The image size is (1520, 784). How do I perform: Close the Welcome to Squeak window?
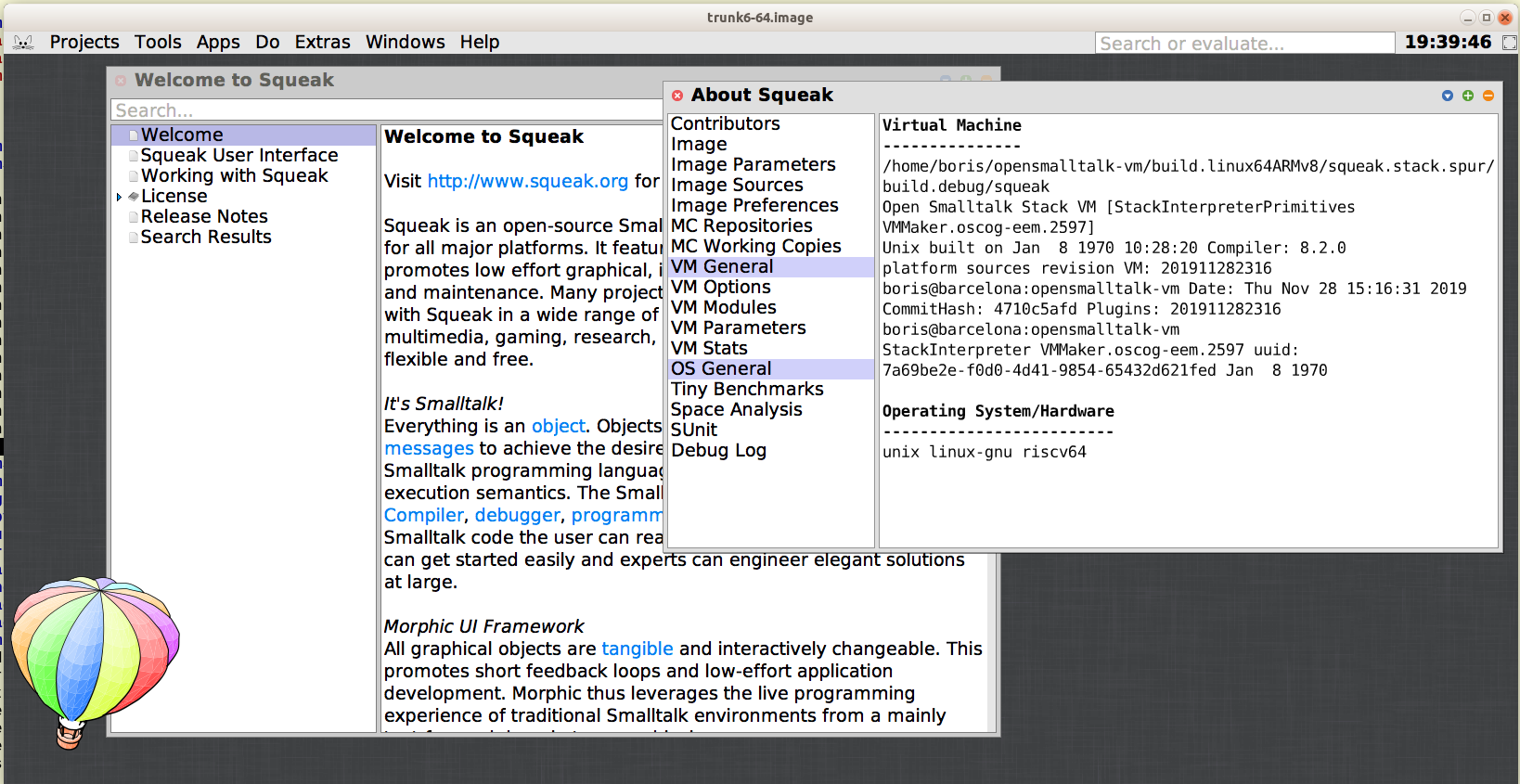pyautogui.click(x=121, y=81)
